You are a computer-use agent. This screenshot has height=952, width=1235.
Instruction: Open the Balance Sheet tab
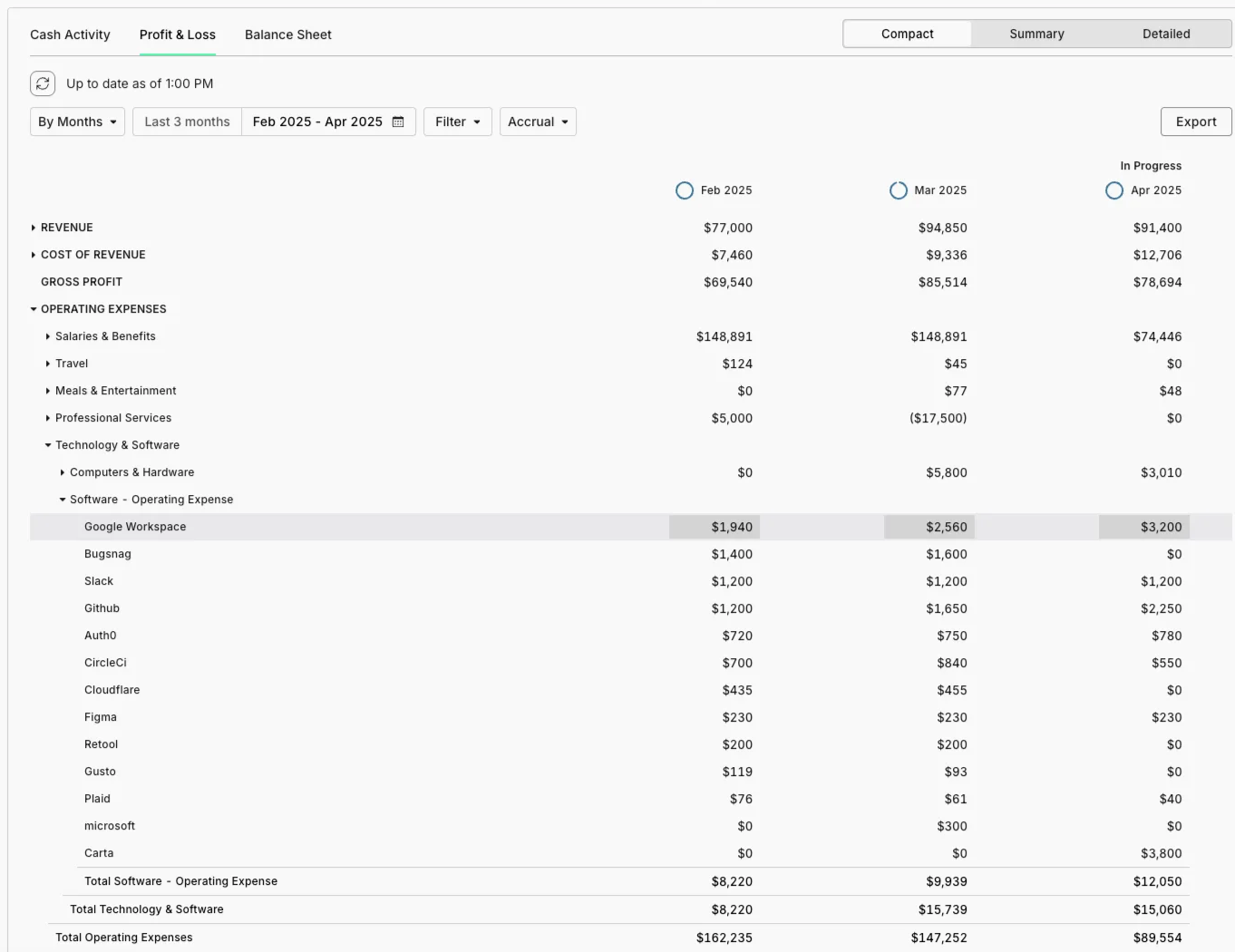tap(288, 34)
